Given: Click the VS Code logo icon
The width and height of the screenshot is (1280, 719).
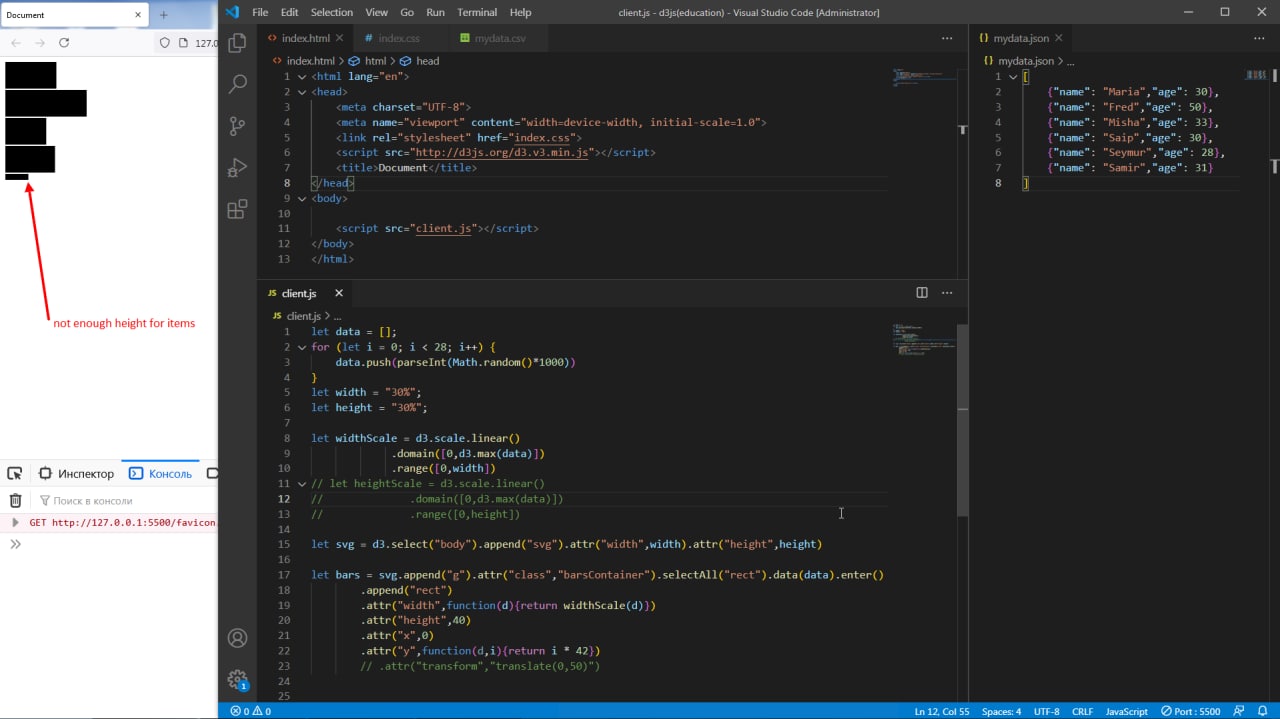Looking at the screenshot, I should click(x=232, y=12).
